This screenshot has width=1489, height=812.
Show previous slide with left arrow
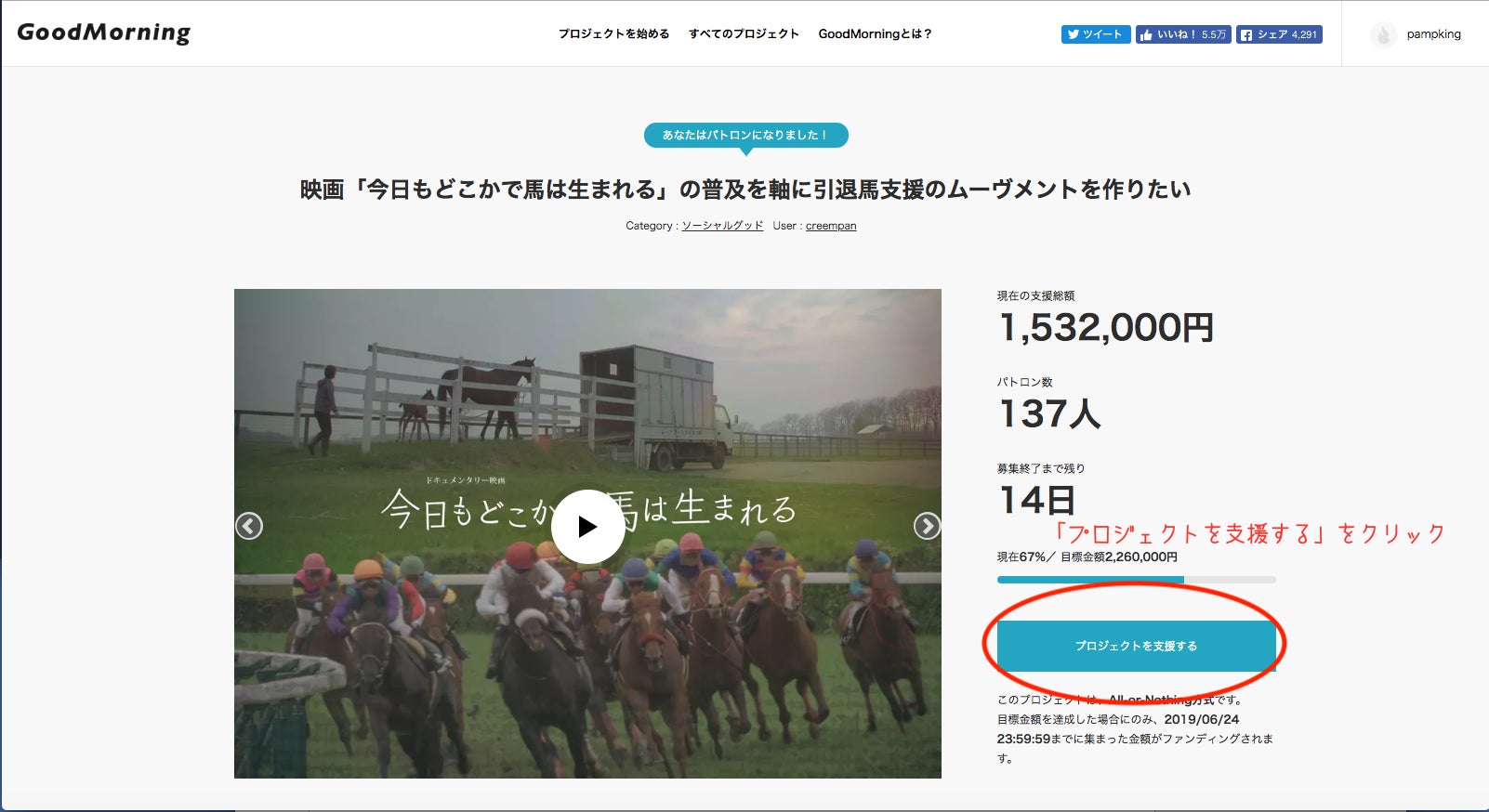(x=249, y=526)
